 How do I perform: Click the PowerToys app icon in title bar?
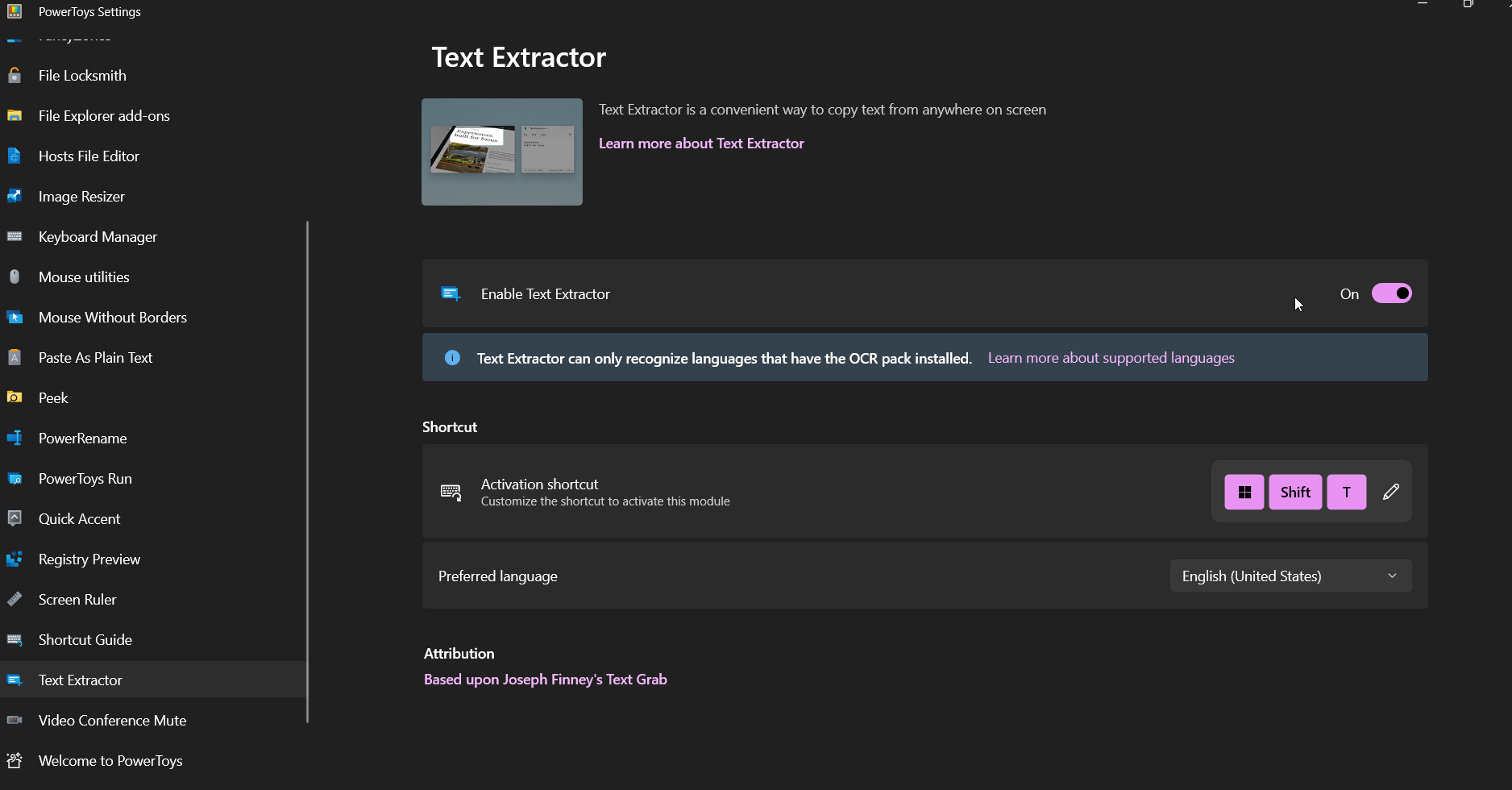(15, 11)
